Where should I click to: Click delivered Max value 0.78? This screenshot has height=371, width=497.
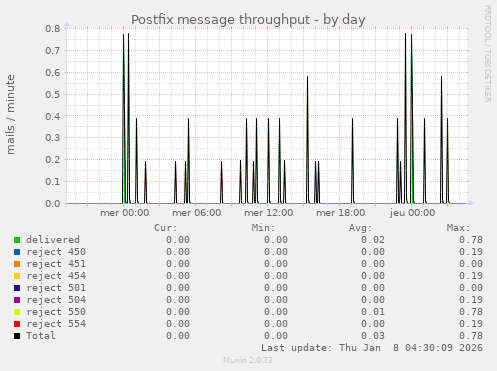471,240
